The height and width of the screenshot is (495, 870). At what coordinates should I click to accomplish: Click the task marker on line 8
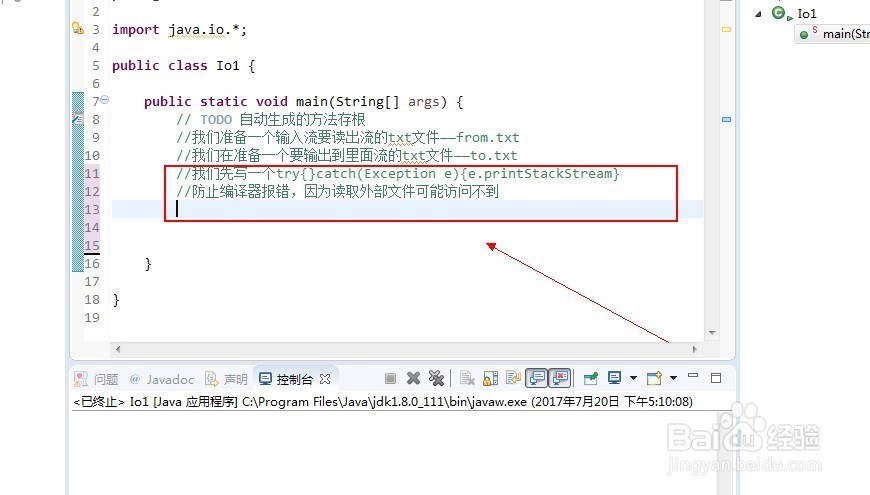pos(78,119)
